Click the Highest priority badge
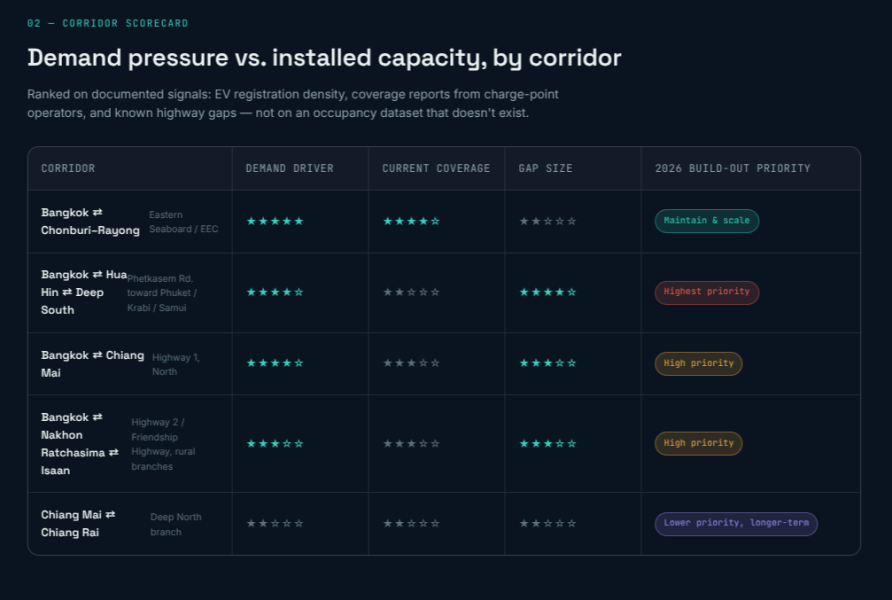Screen dimensions: 892x600 [x=707, y=292]
